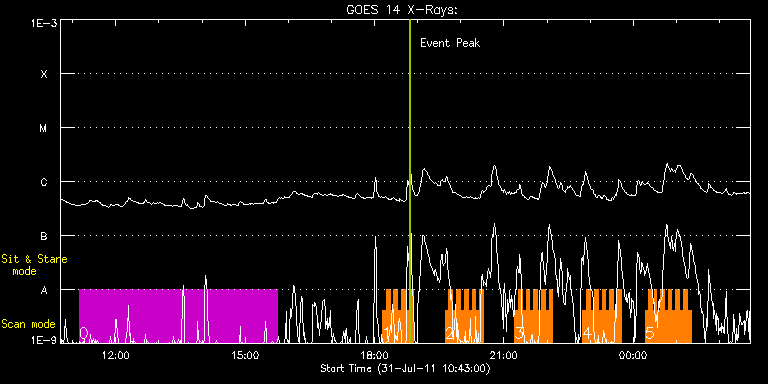Screen dimensions: 768x384
Task: Click orange raster block number 3
Action: 533,316
